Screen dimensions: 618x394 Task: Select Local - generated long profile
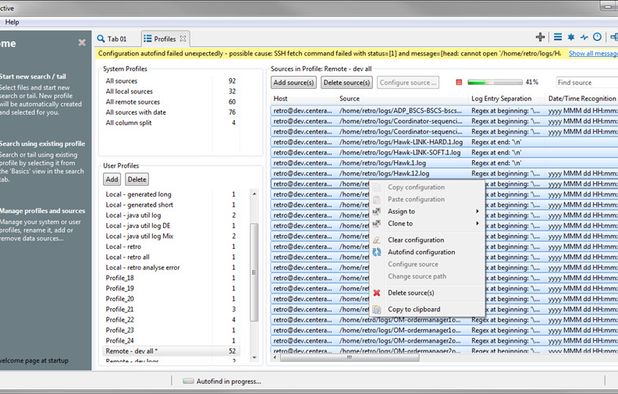point(170,194)
